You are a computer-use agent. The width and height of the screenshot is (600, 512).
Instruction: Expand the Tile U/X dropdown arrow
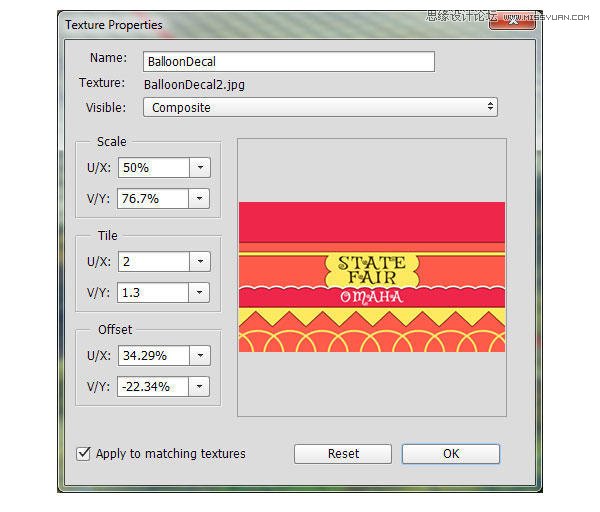(200, 262)
